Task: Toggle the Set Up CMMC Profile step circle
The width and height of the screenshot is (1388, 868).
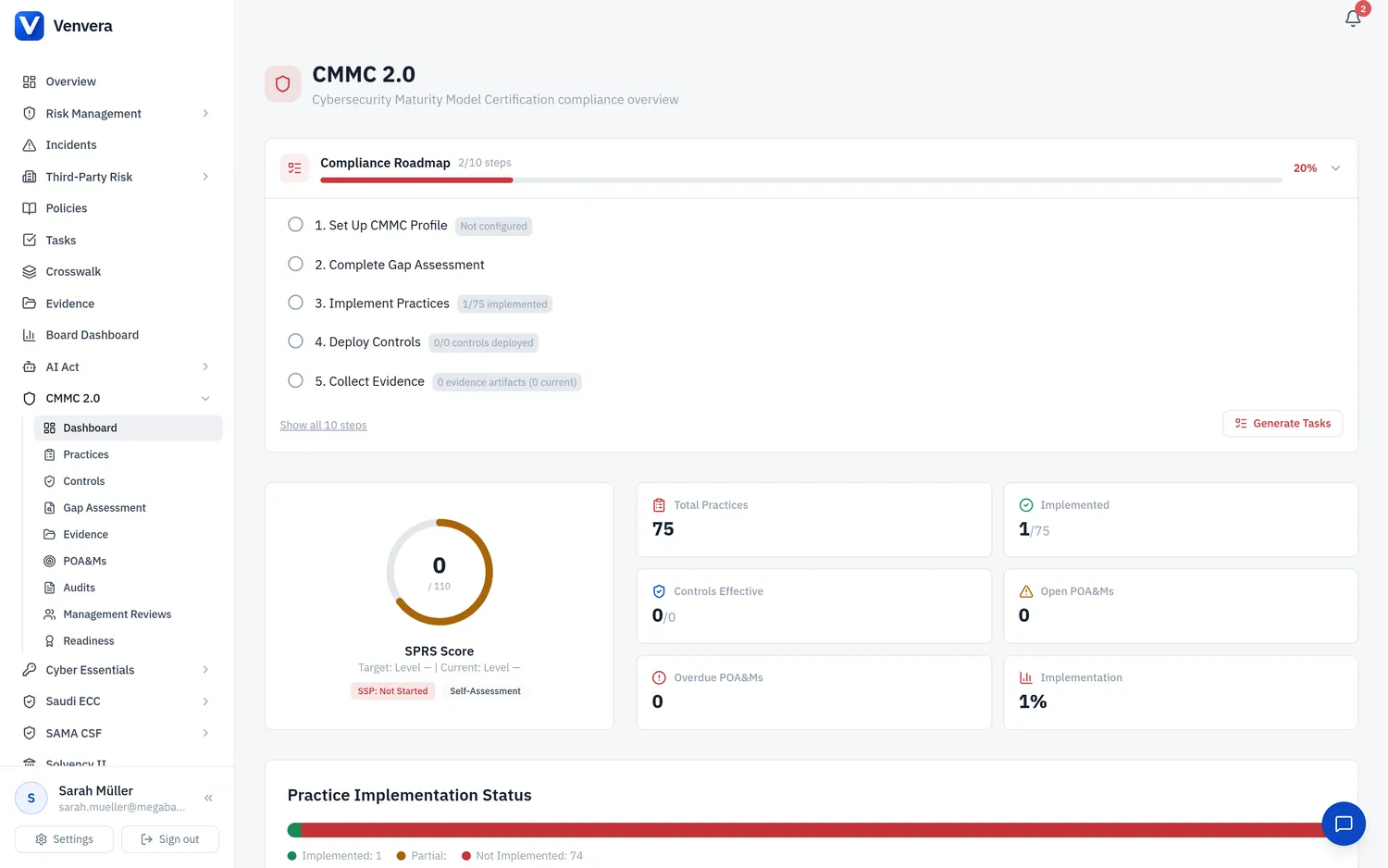Action: pyautogui.click(x=295, y=224)
